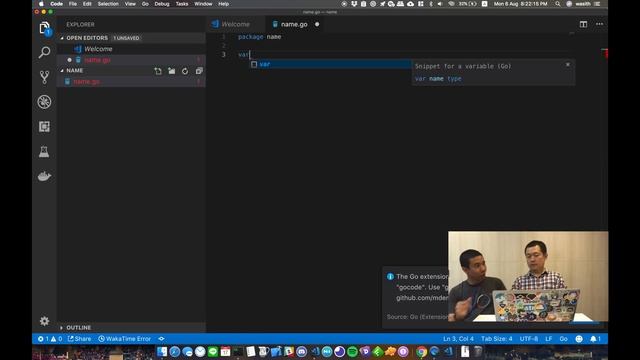Open the editor More Actions menu
640x360 pixels.
coord(599,24)
